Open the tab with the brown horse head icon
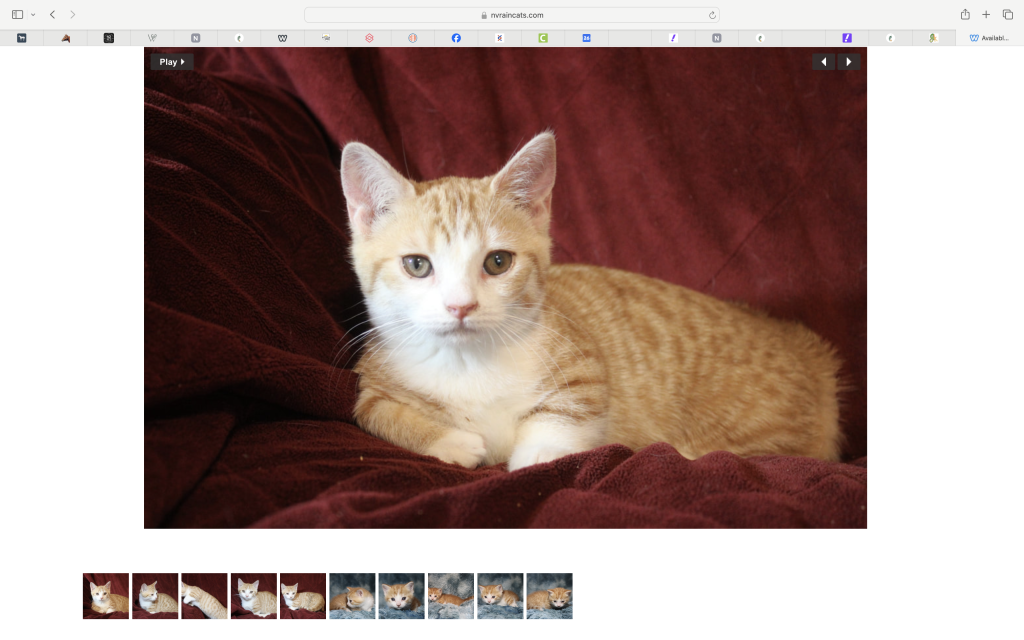The image size is (1024, 640). (65, 38)
